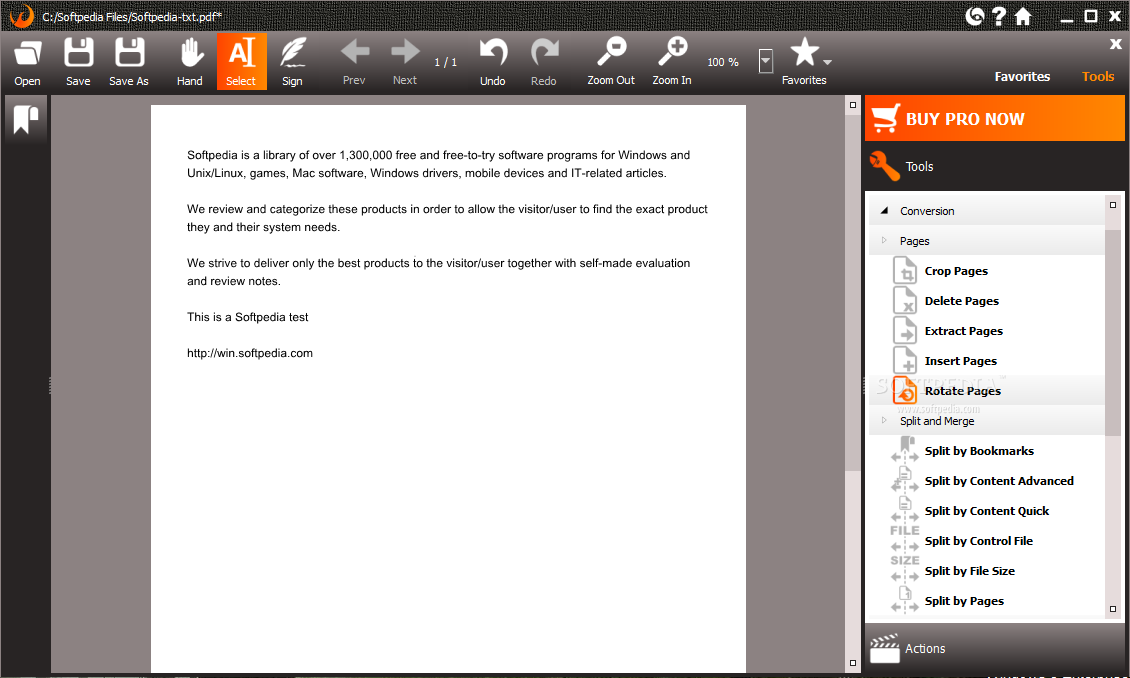Go to next page with Next
This screenshot has width=1130, height=678.
[405, 62]
